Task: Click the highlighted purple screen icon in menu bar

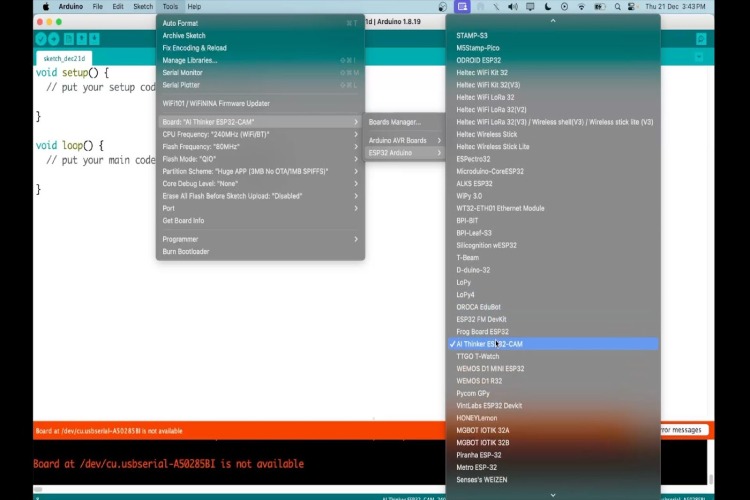Action: point(462,7)
